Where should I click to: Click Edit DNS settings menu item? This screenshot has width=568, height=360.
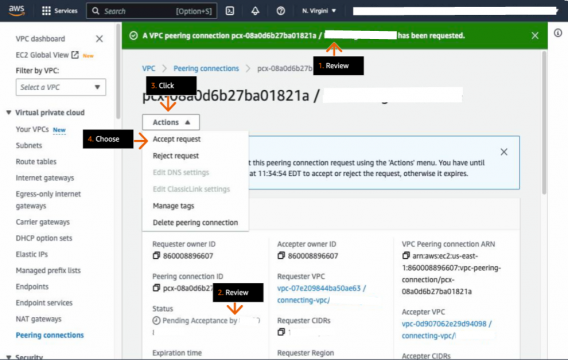[181, 172]
